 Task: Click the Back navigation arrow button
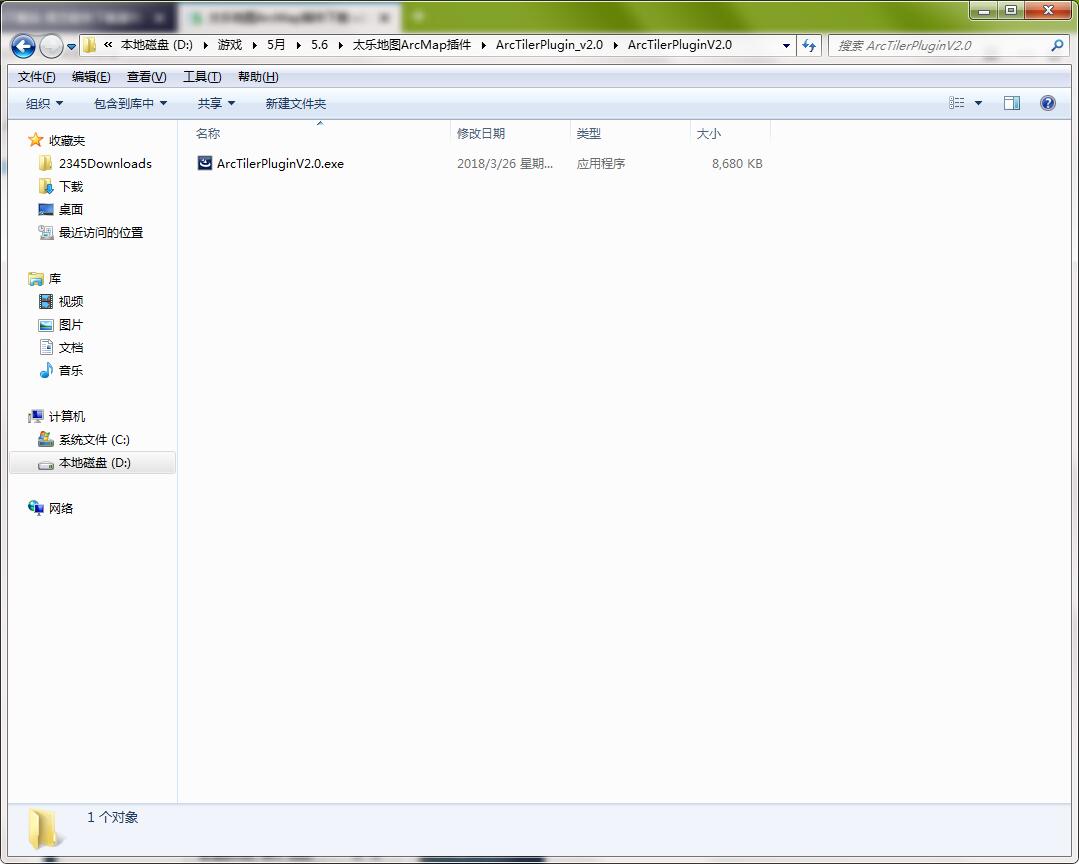[x=23, y=46]
